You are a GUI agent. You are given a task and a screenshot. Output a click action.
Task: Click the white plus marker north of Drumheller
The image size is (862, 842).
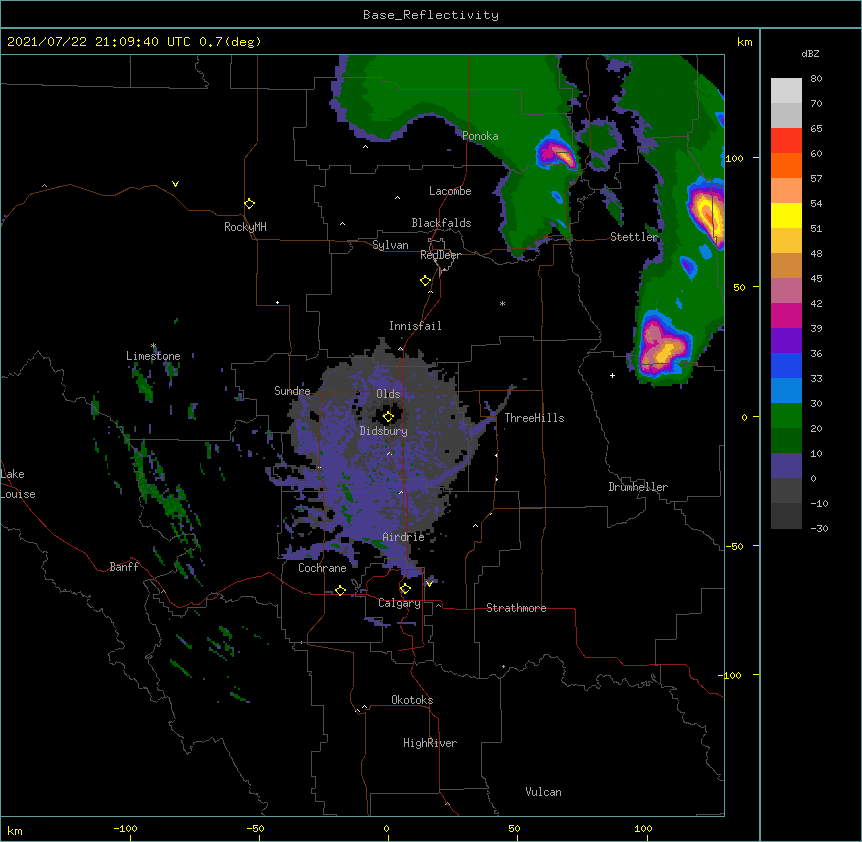pos(612,375)
